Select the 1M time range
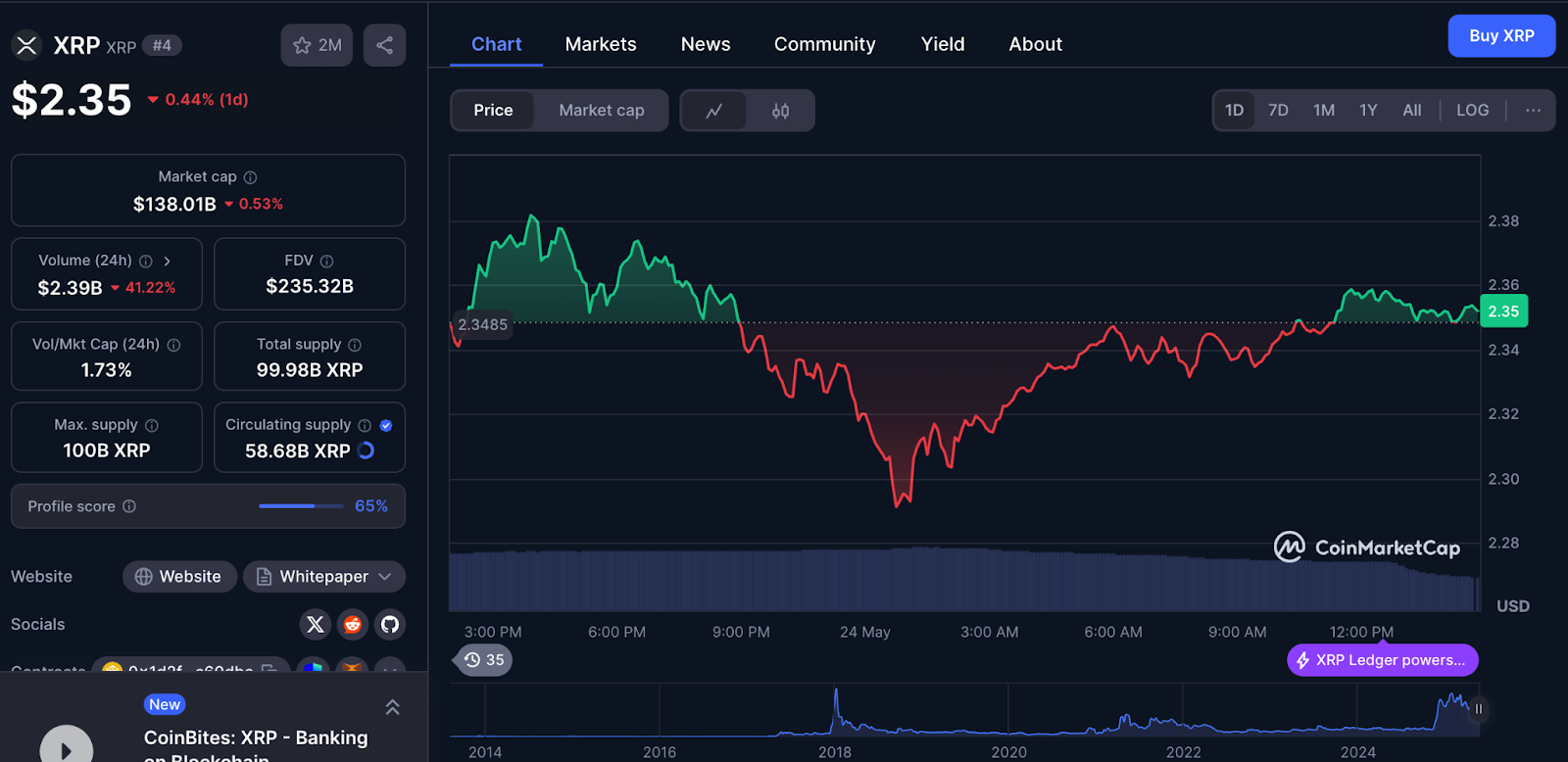Image resolution: width=1568 pixels, height=762 pixels. tap(1324, 111)
